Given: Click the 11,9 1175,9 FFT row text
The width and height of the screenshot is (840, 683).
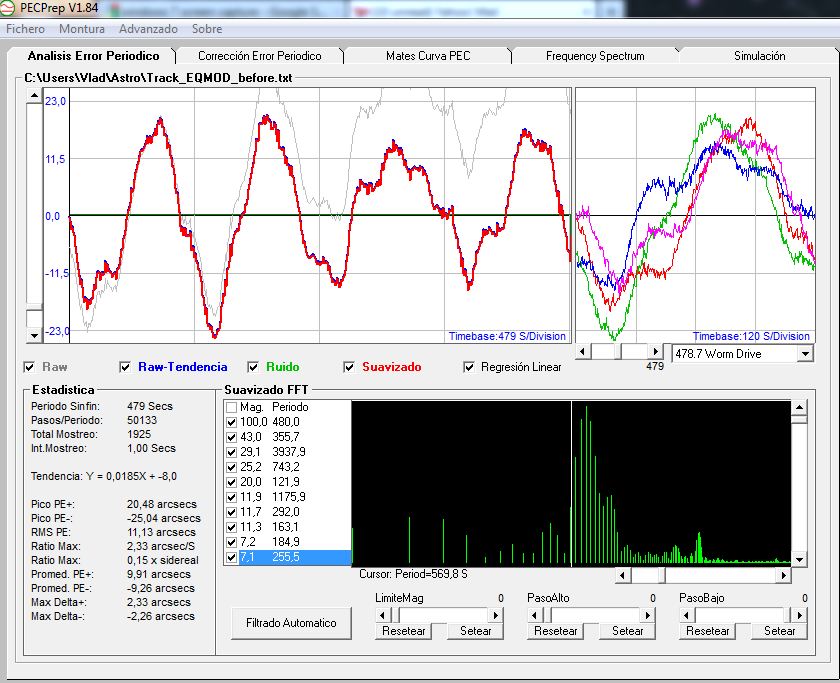Looking at the screenshot, I should (x=273, y=497).
